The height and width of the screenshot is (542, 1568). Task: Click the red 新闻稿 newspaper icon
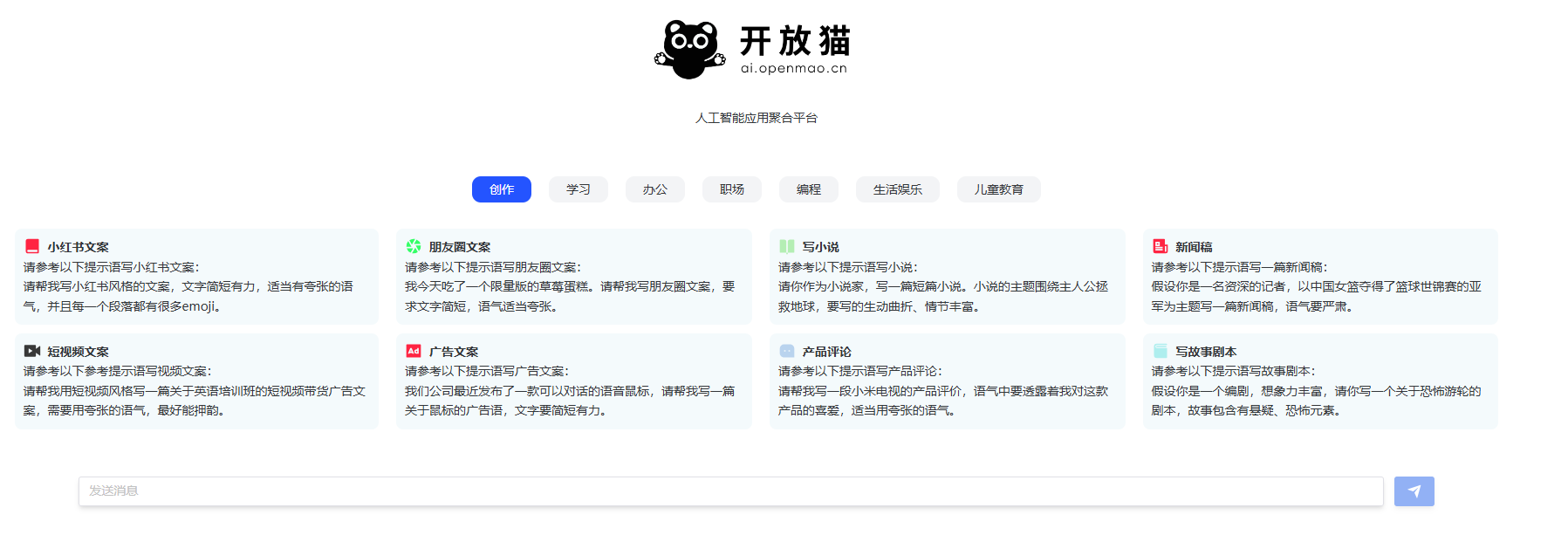[x=1160, y=247]
